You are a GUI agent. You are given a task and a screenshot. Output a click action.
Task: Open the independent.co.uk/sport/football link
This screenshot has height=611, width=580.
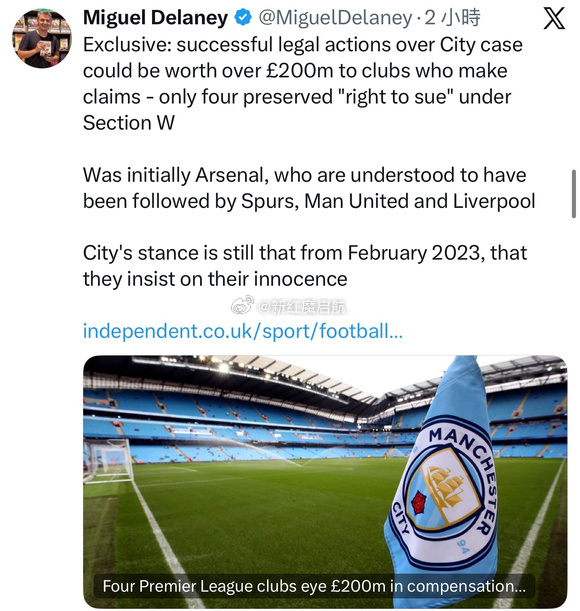pos(242,331)
